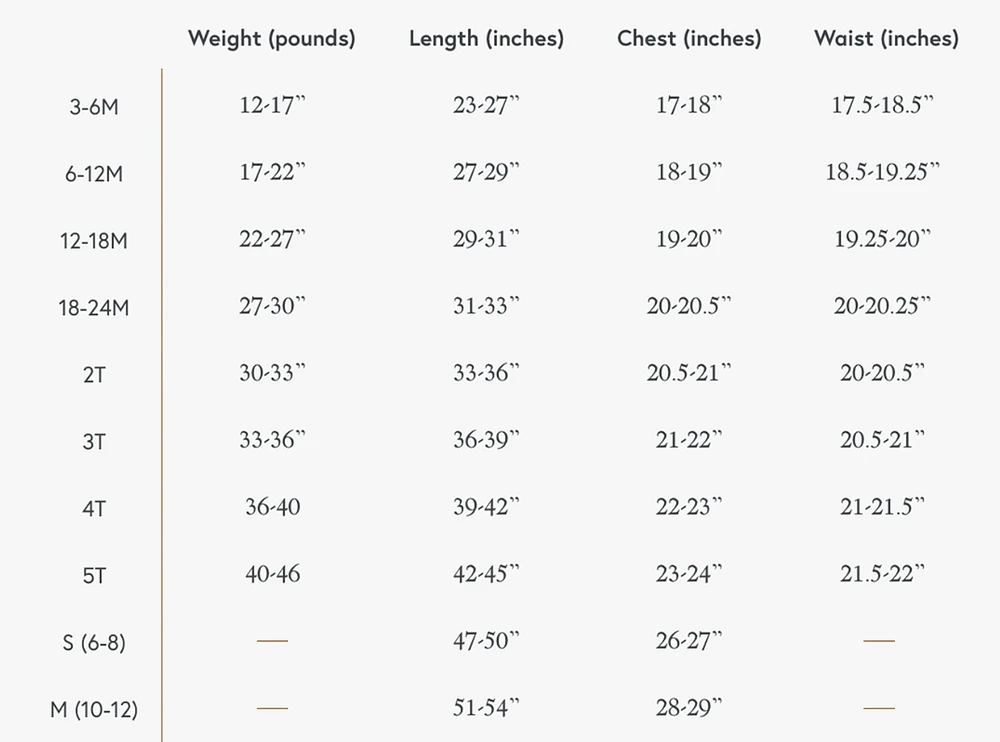Select the 3T size label
This screenshot has width=1000, height=742.
(x=94, y=441)
